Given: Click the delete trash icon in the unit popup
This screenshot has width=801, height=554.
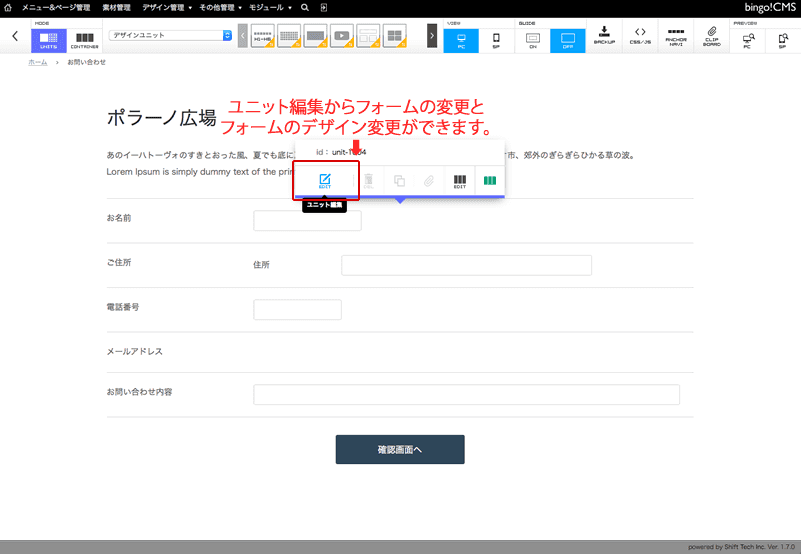Looking at the screenshot, I should coord(368,180).
